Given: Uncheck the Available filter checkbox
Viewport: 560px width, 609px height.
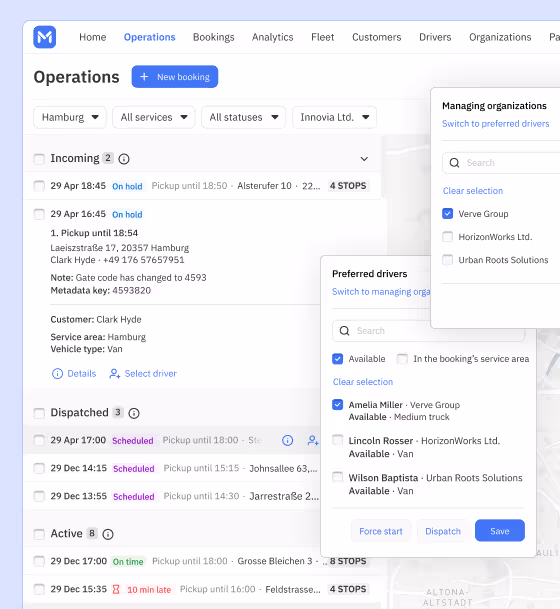Looking at the screenshot, I should tap(337, 359).
